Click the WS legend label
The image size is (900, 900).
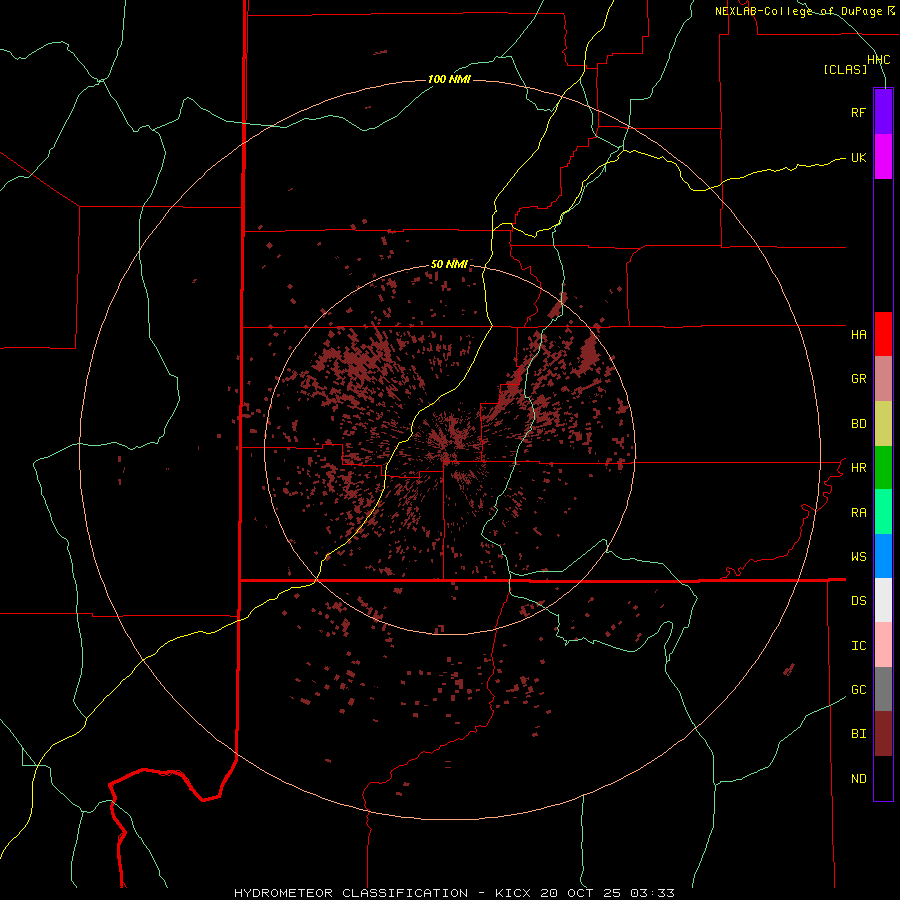click(859, 557)
